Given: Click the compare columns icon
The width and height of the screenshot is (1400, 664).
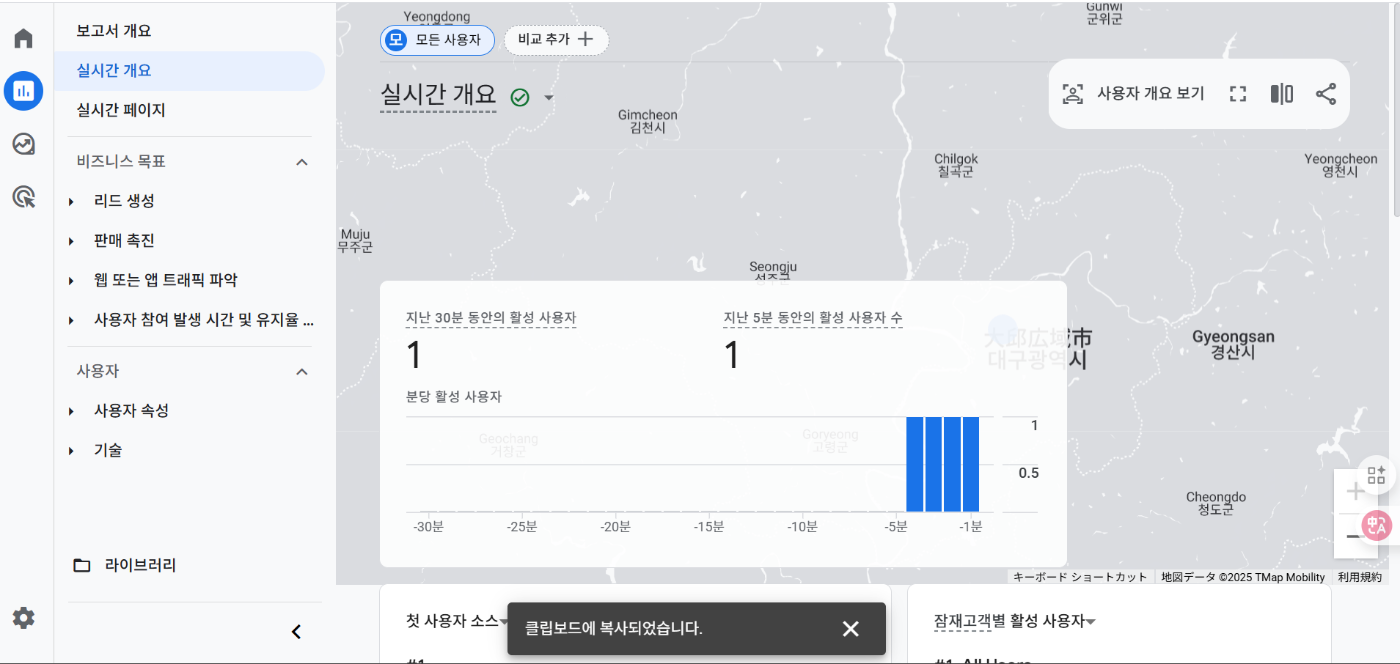Looking at the screenshot, I should pos(1282,94).
